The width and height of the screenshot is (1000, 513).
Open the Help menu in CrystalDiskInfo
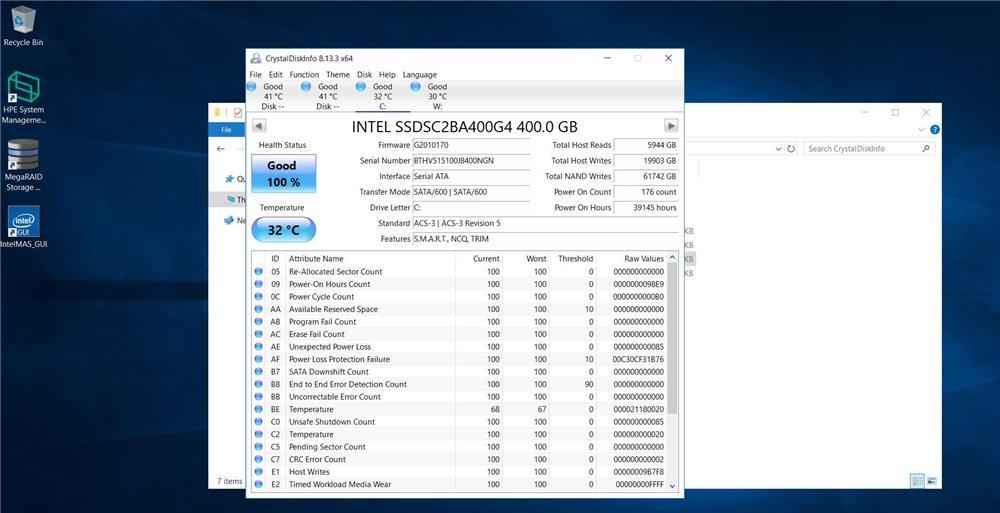click(x=387, y=75)
